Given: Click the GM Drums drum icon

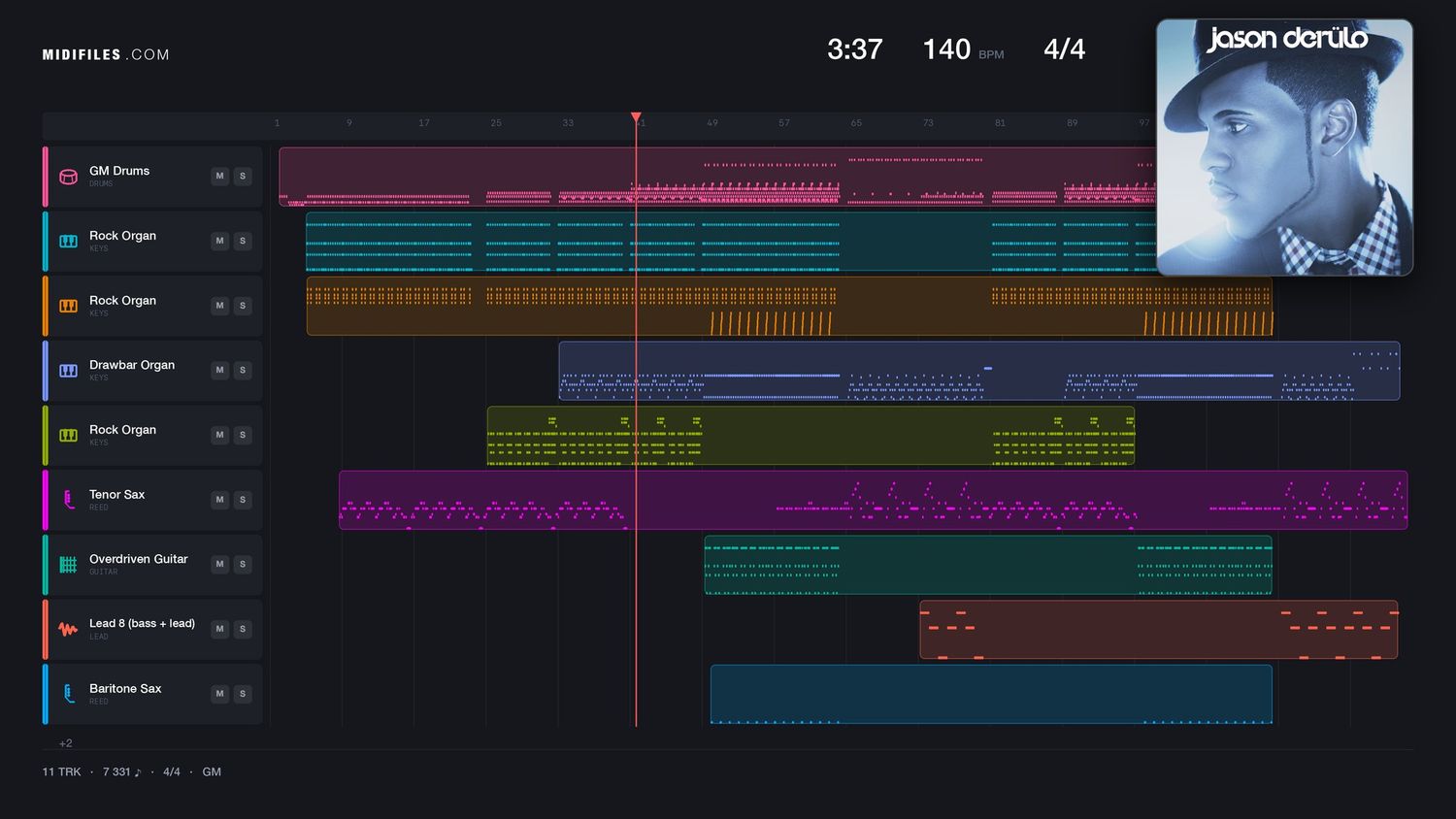Looking at the screenshot, I should pos(68,177).
